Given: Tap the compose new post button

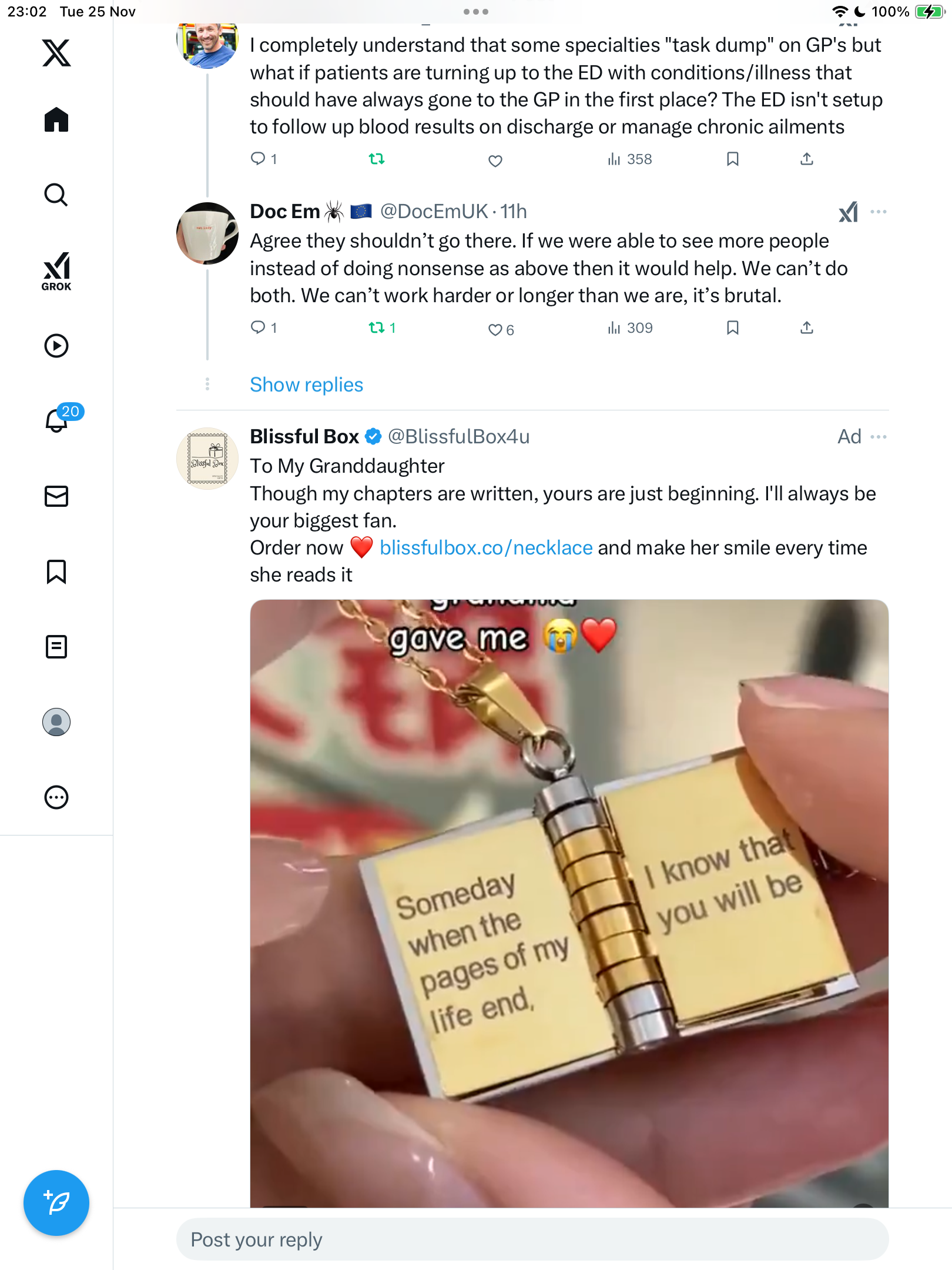Looking at the screenshot, I should (x=56, y=1203).
